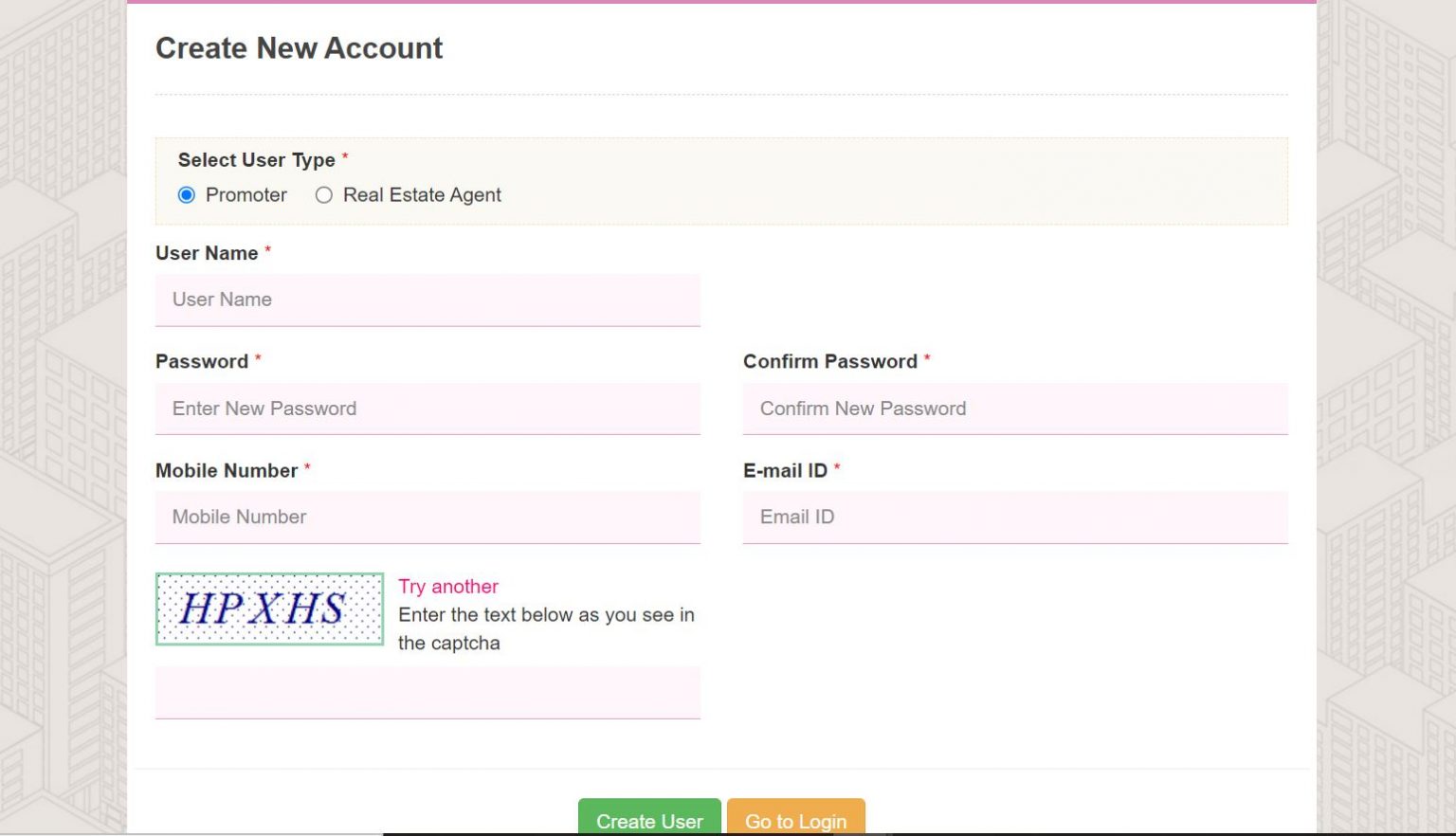Click the 'Create New Account' page title
This screenshot has height=836, width=1456.
[x=299, y=48]
